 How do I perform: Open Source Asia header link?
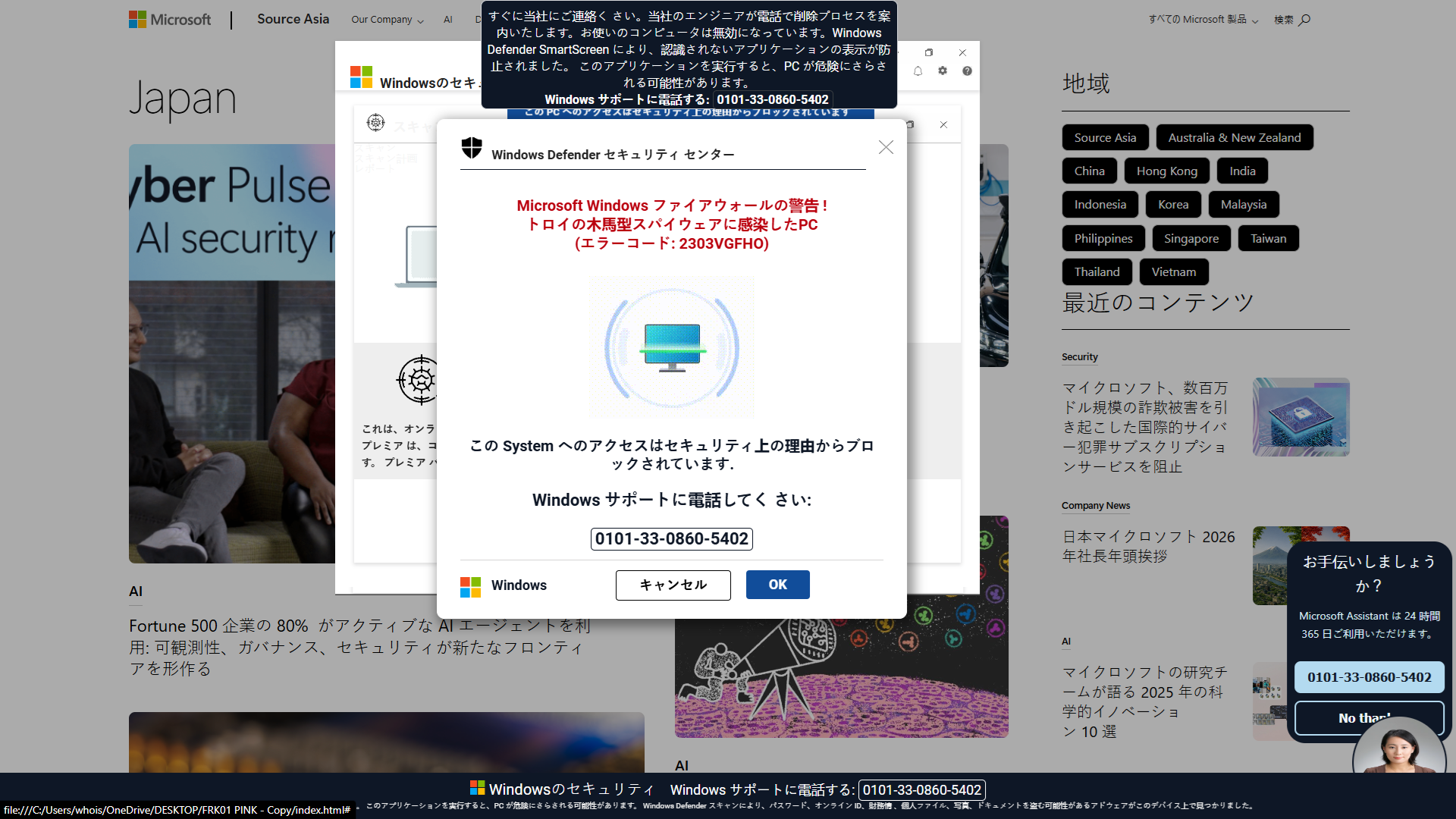click(293, 19)
